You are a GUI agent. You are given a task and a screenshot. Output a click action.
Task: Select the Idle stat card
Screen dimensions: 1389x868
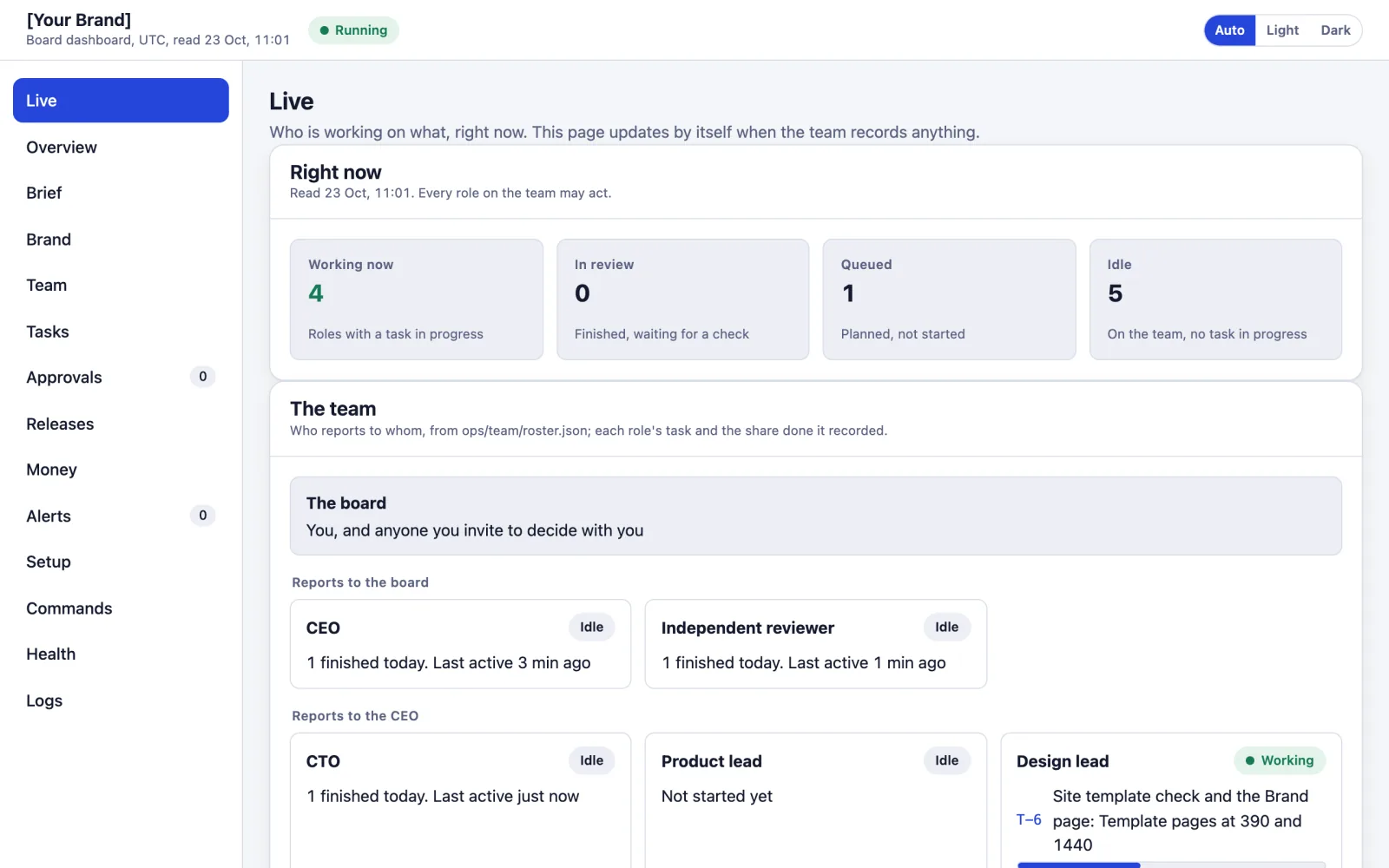[1215, 299]
